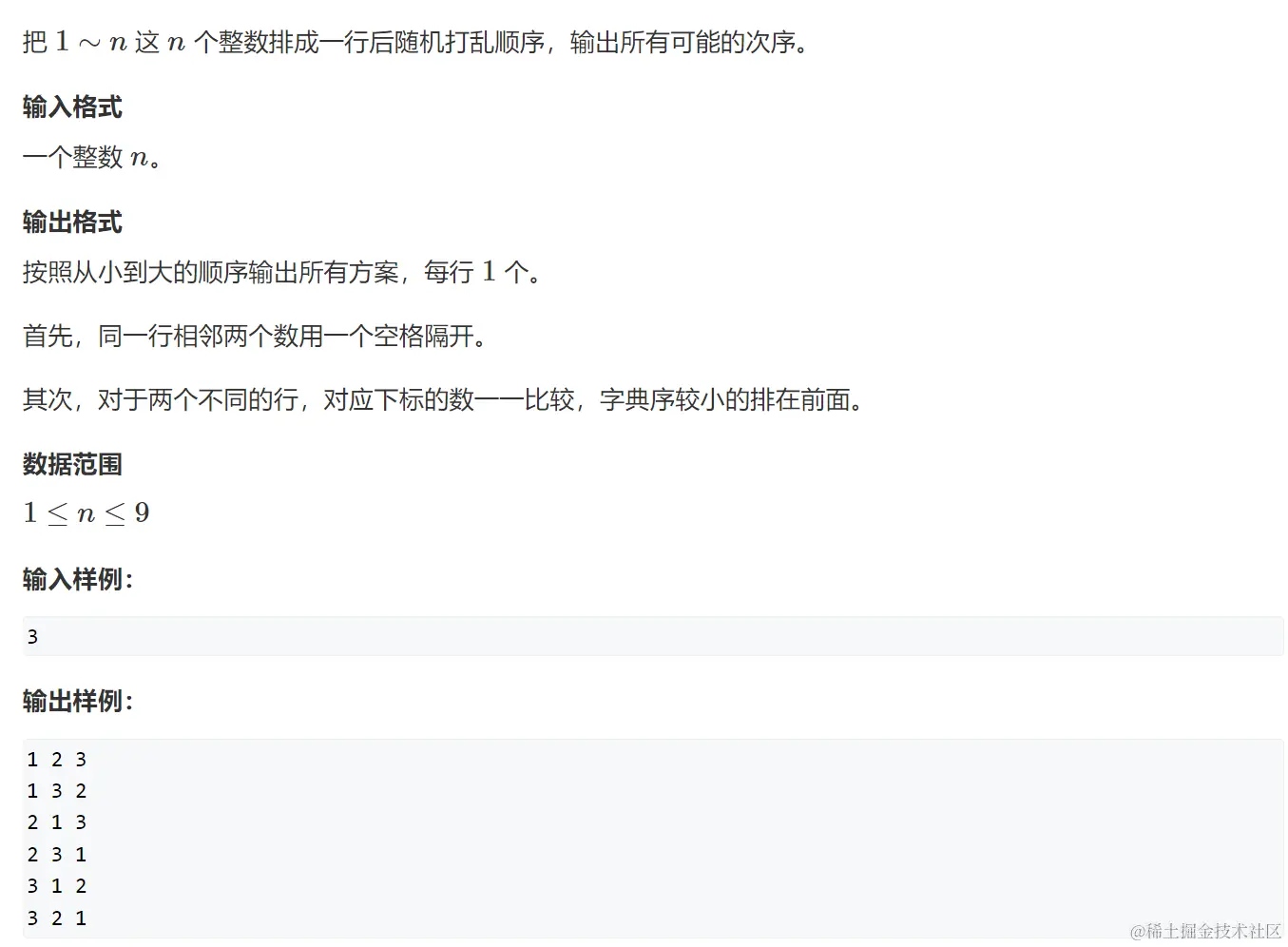
Task: Click the formula 1 ≤ n ≤ 9
Action: 87,513
